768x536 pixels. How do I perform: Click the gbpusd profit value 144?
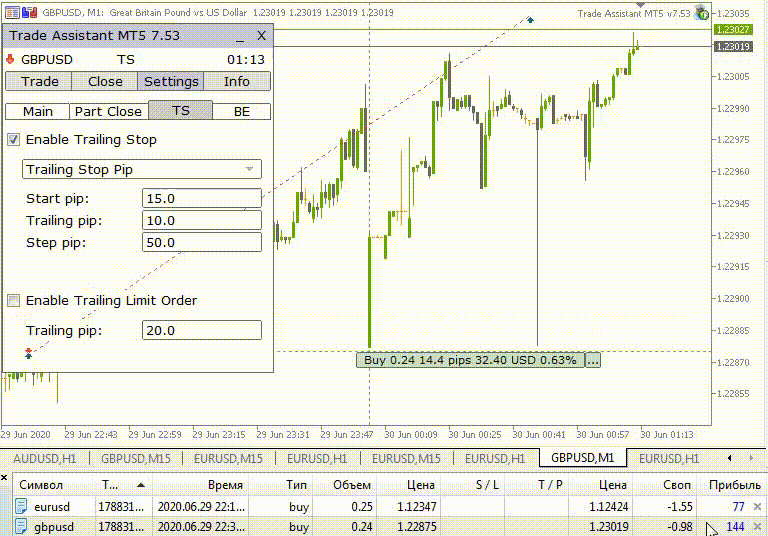point(735,527)
